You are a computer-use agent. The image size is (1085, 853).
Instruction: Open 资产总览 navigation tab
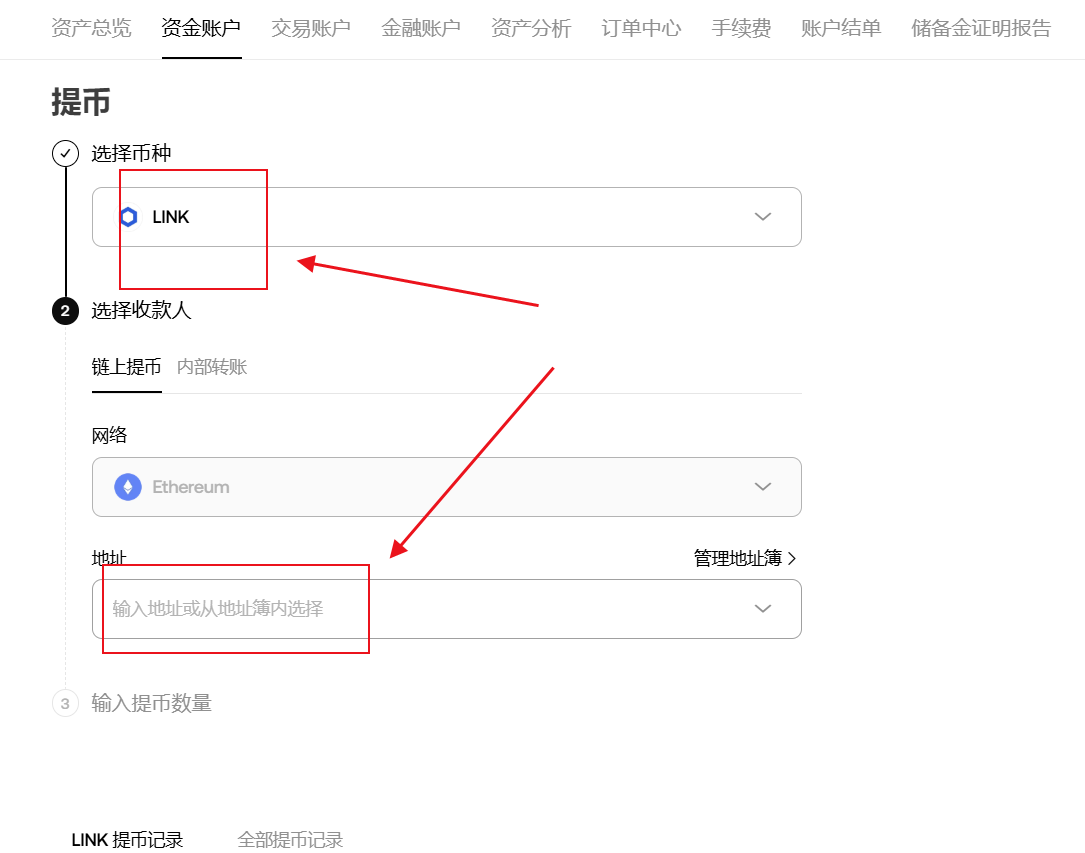91,28
